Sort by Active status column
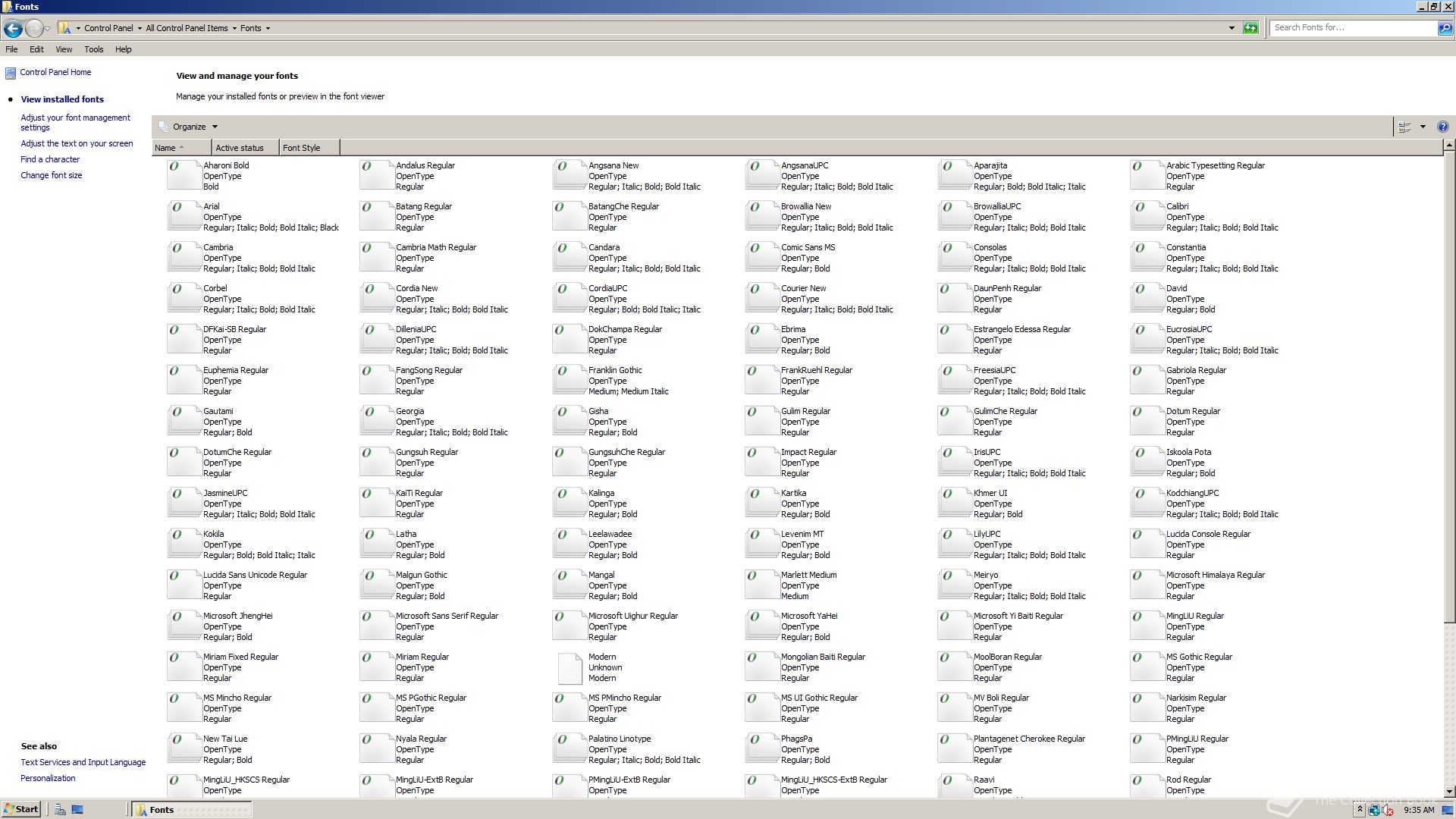1456x819 pixels. (245, 148)
